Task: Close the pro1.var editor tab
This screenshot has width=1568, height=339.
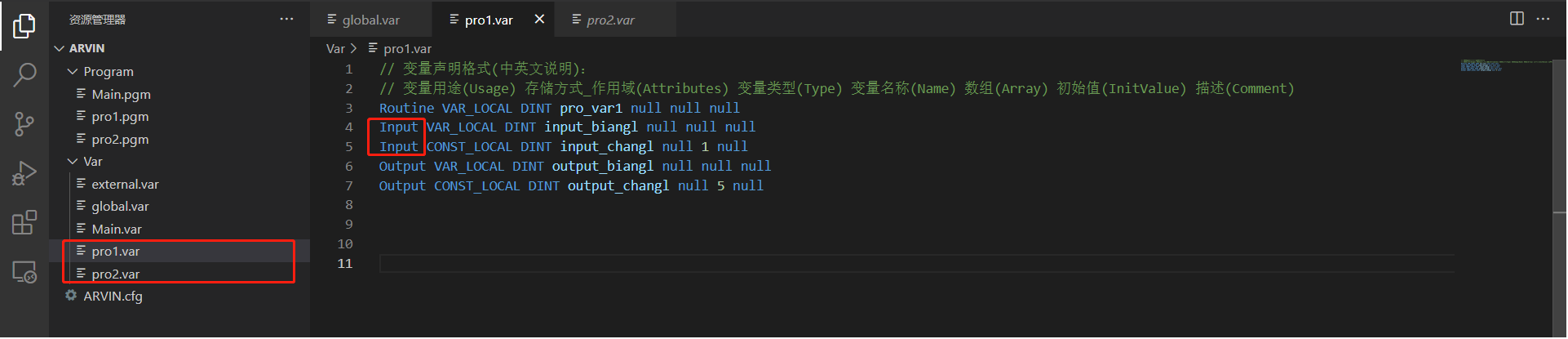Action: [539, 19]
